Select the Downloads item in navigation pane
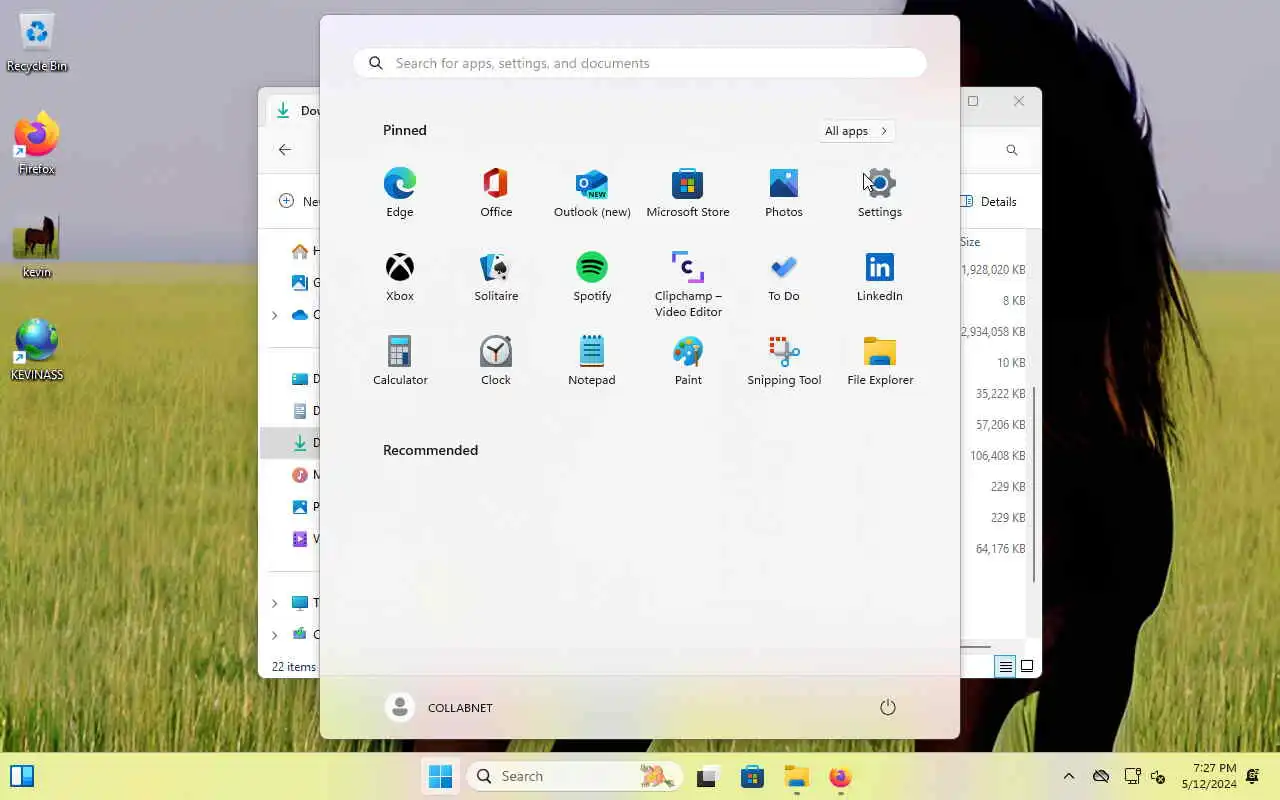The image size is (1280, 800). click(290, 442)
